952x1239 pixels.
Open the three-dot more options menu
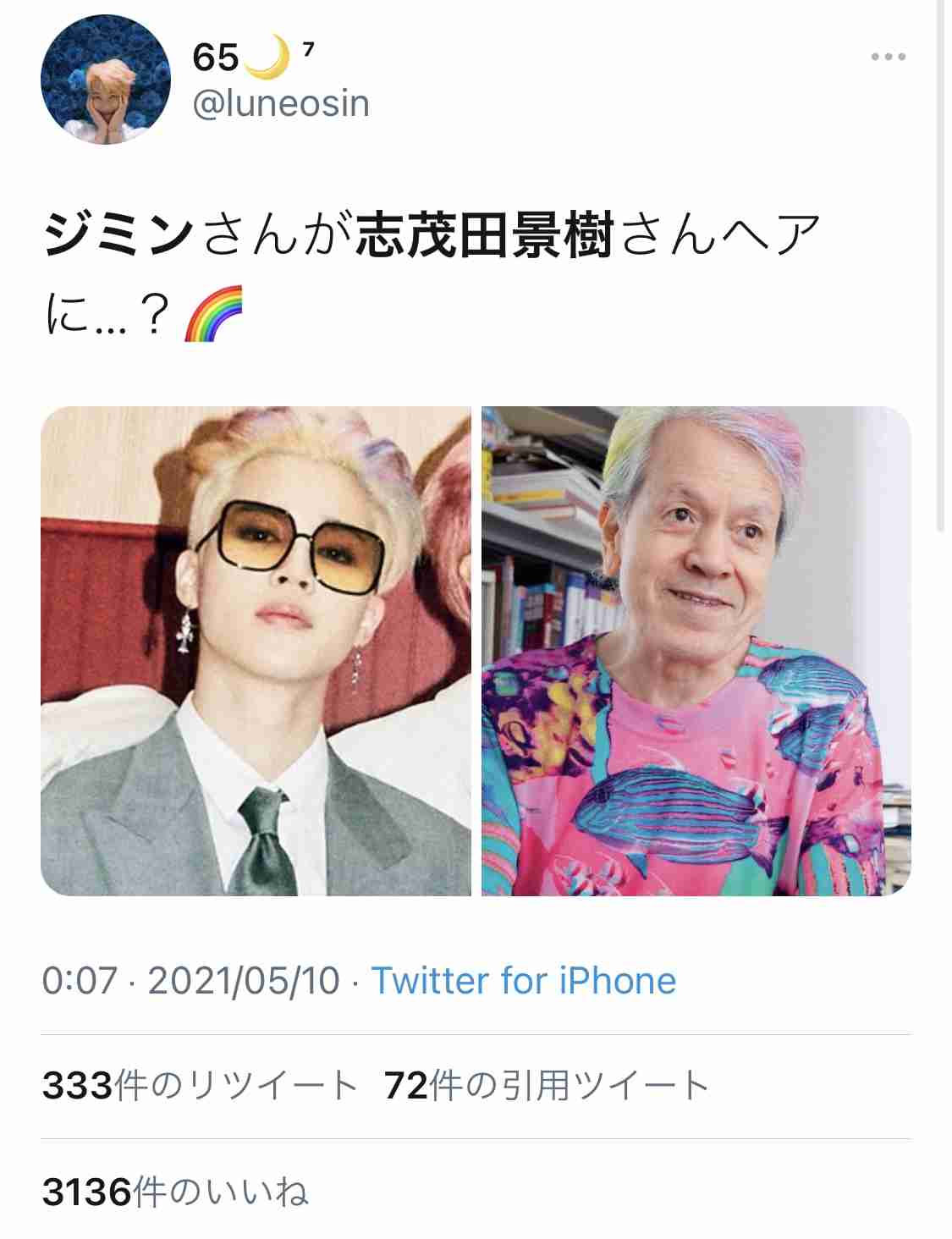tap(888, 57)
